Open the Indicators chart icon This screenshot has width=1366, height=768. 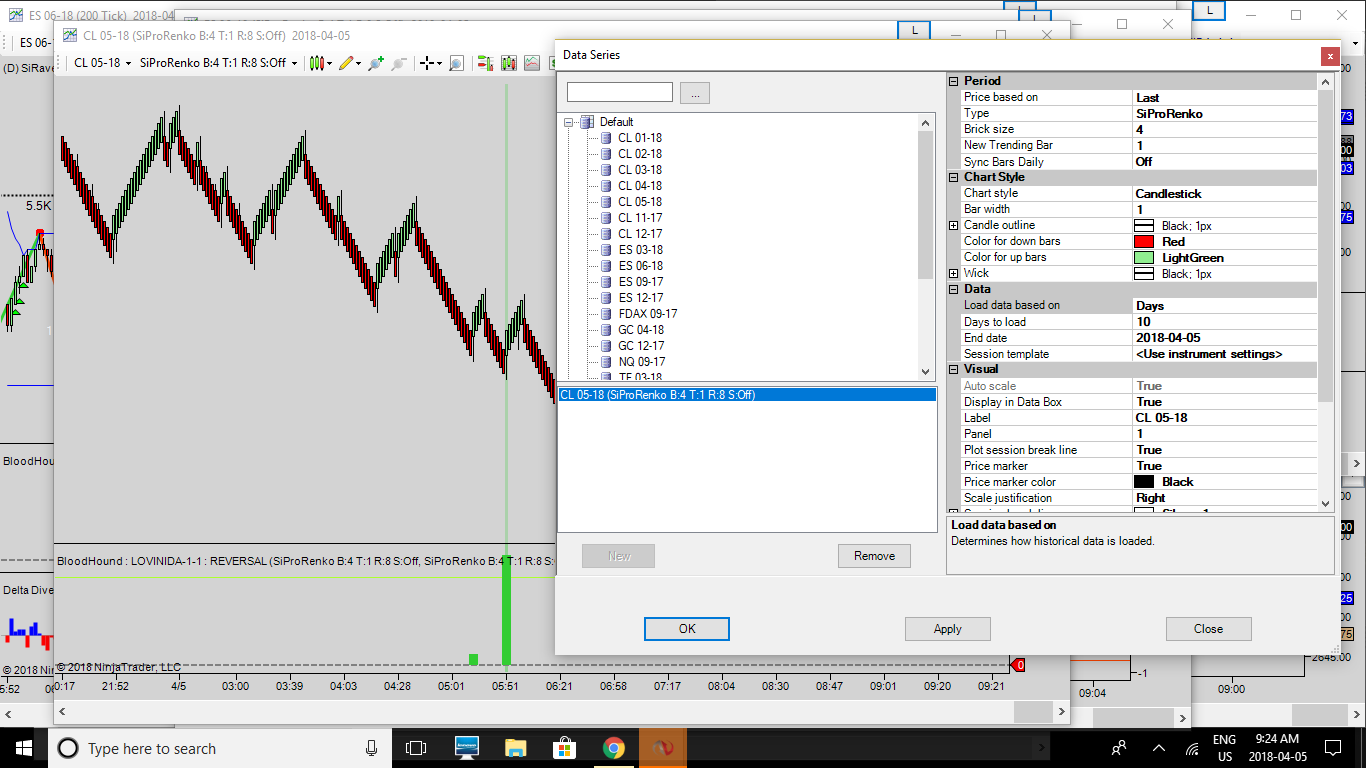[x=532, y=63]
